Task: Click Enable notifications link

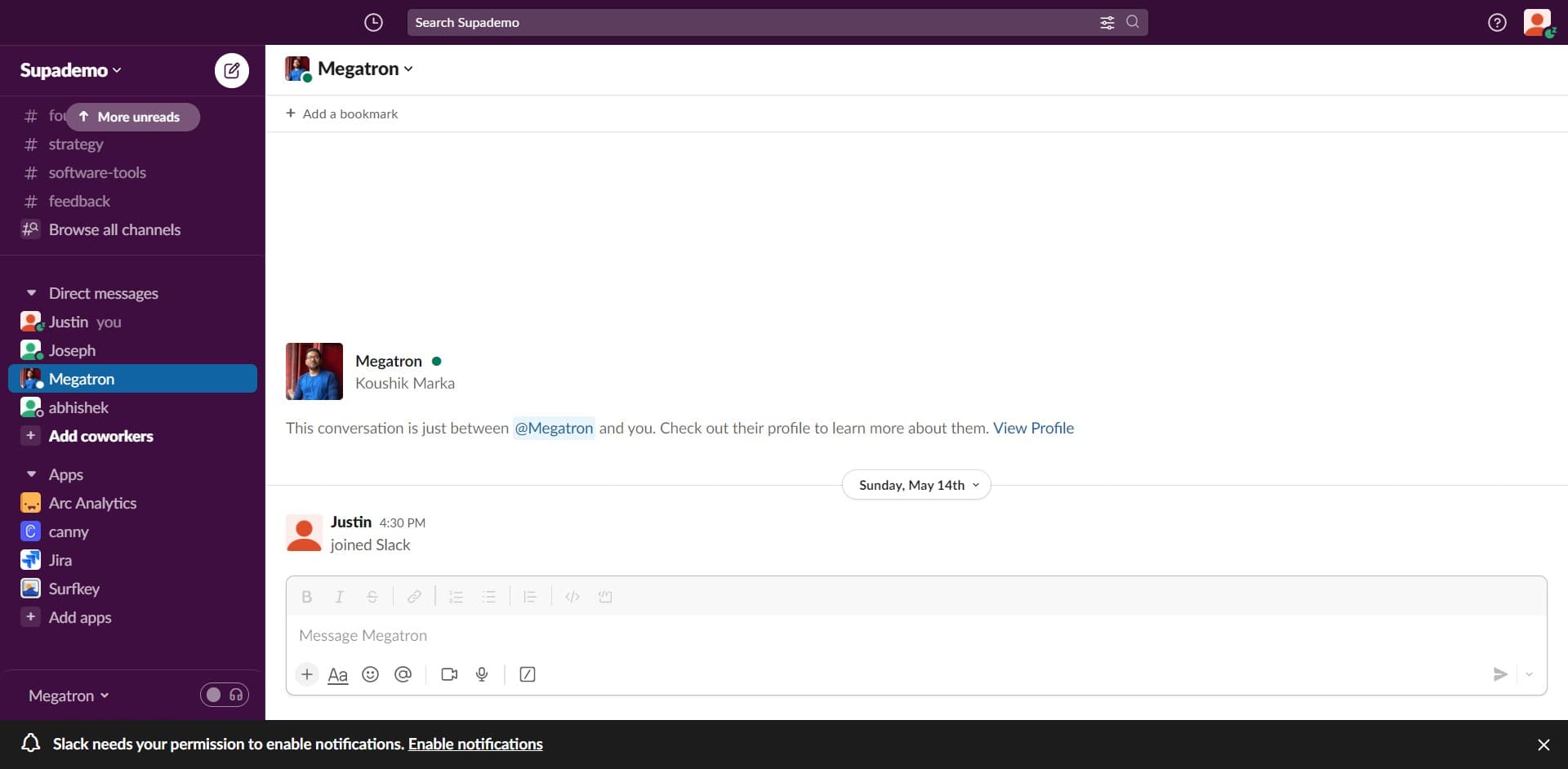Action: click(x=475, y=744)
